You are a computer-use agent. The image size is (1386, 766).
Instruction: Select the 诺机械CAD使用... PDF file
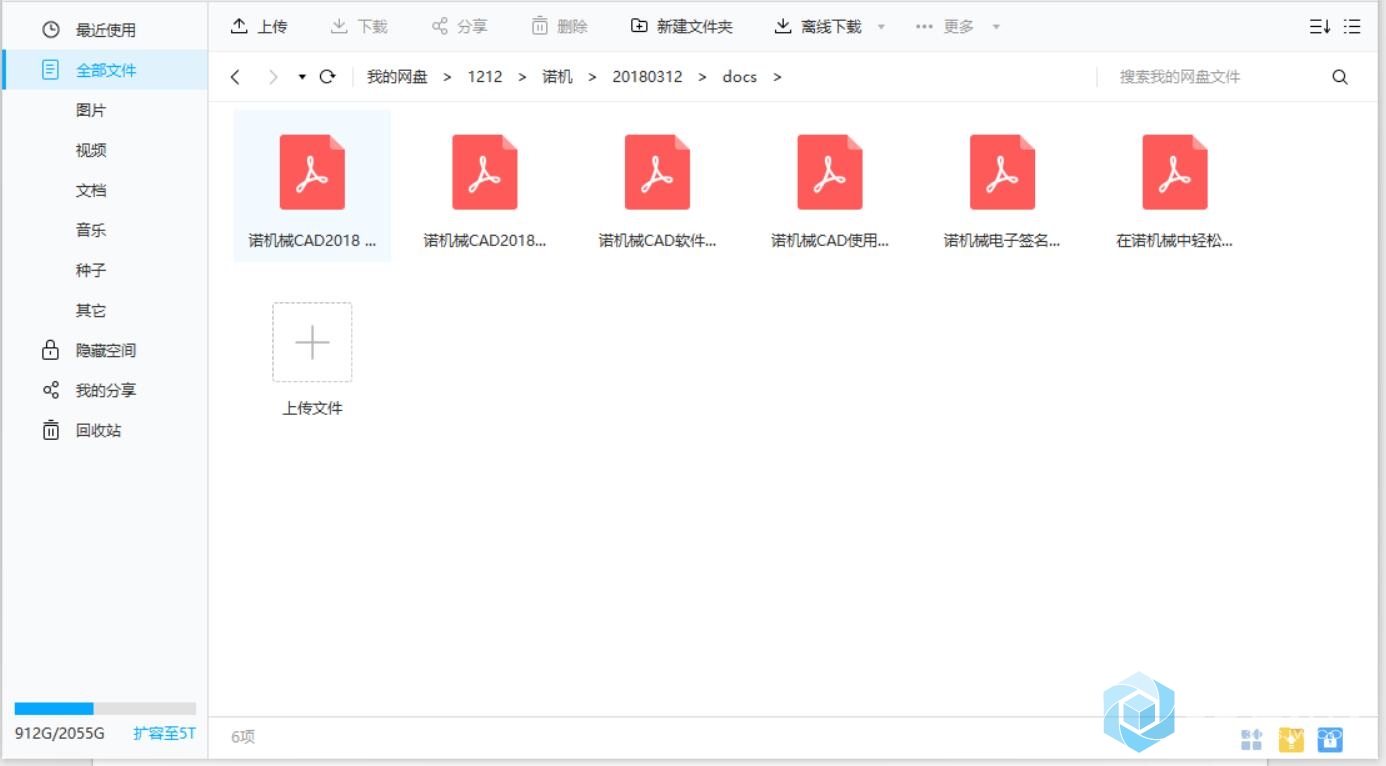(x=830, y=186)
